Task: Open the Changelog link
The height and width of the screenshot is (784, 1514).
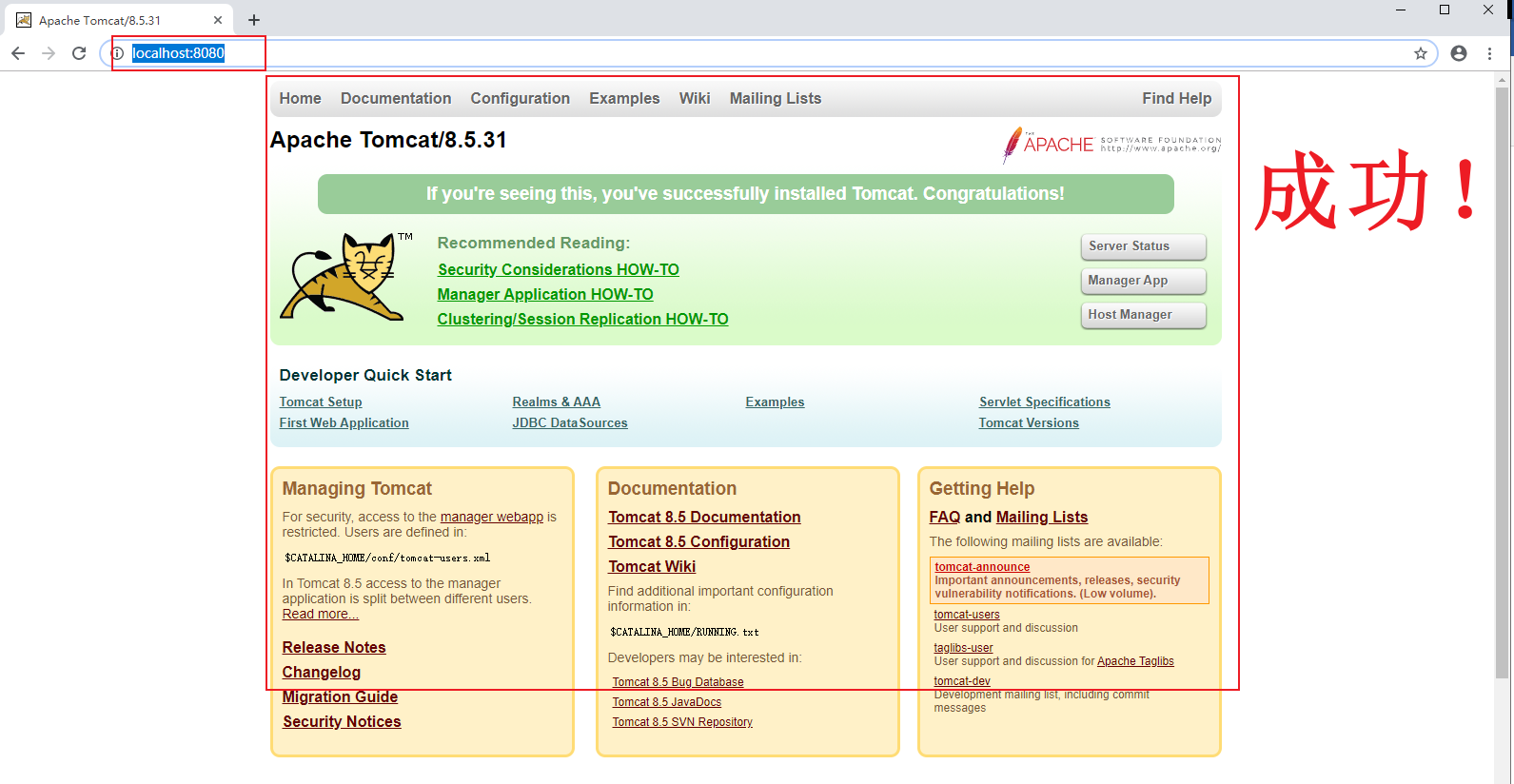Action: coord(322,672)
